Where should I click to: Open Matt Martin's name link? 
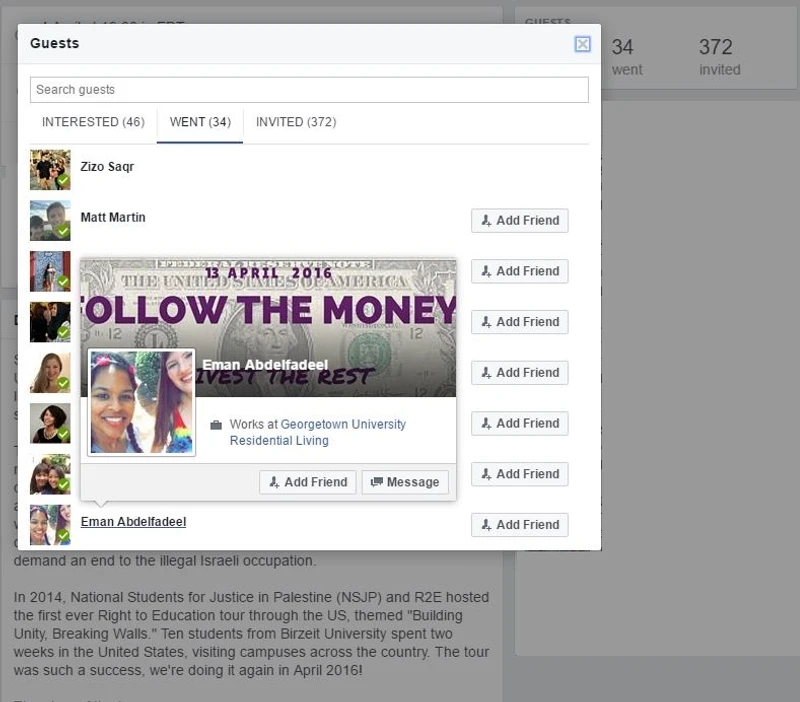113,217
